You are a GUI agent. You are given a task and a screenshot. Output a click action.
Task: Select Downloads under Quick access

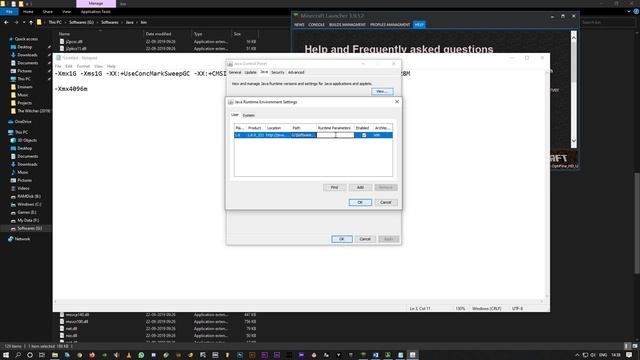coord(27,55)
